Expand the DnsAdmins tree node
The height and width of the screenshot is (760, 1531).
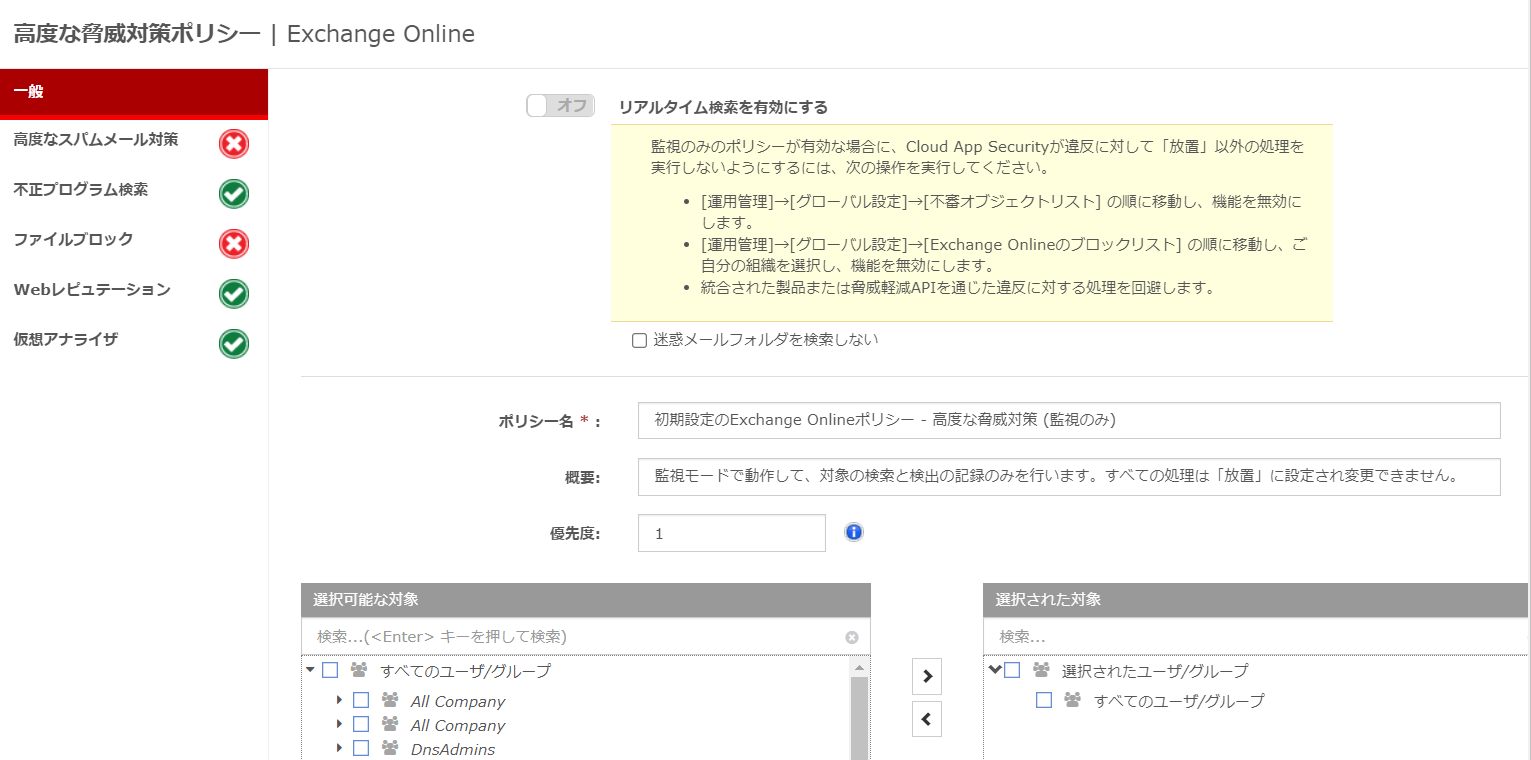click(339, 748)
